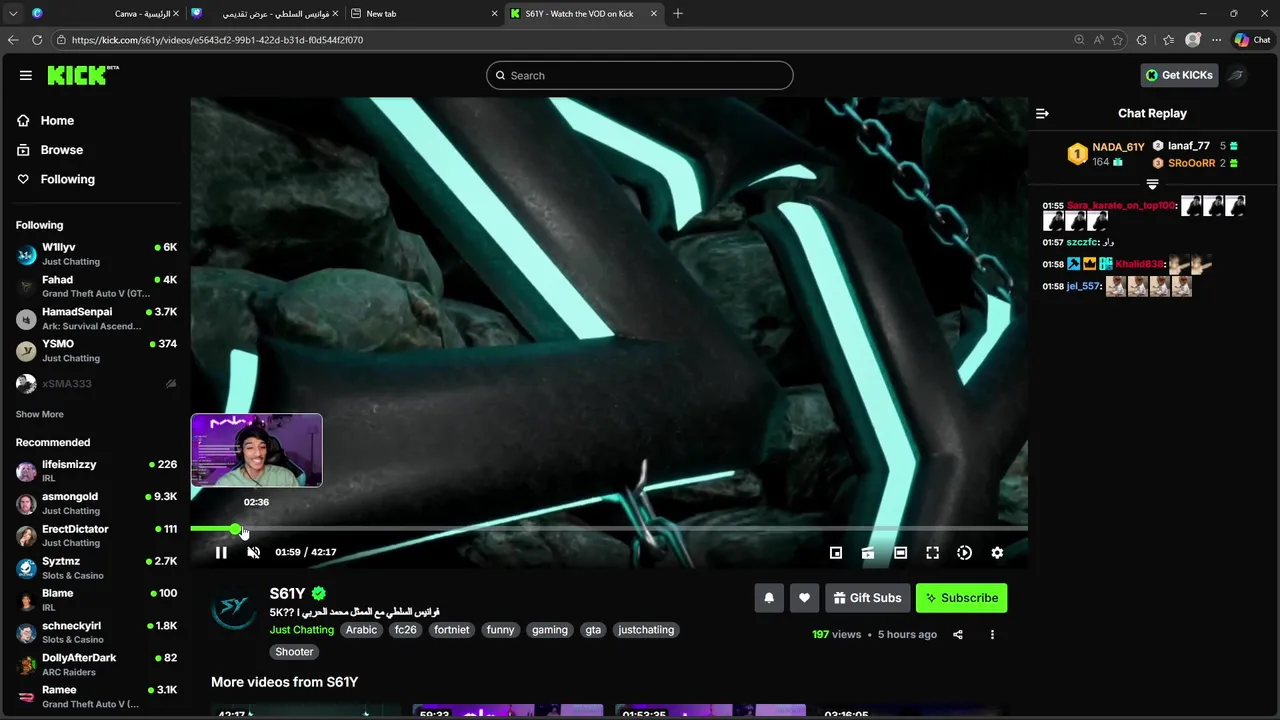
Task: Select the fortniet tag
Action: pos(452,630)
